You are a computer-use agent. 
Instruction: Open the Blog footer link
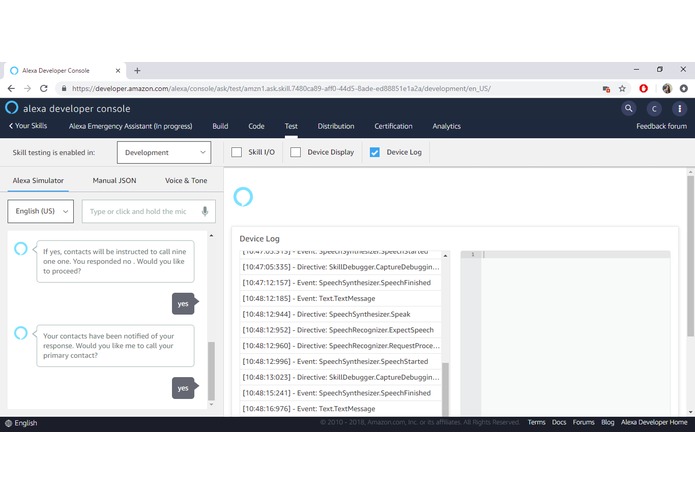point(608,422)
